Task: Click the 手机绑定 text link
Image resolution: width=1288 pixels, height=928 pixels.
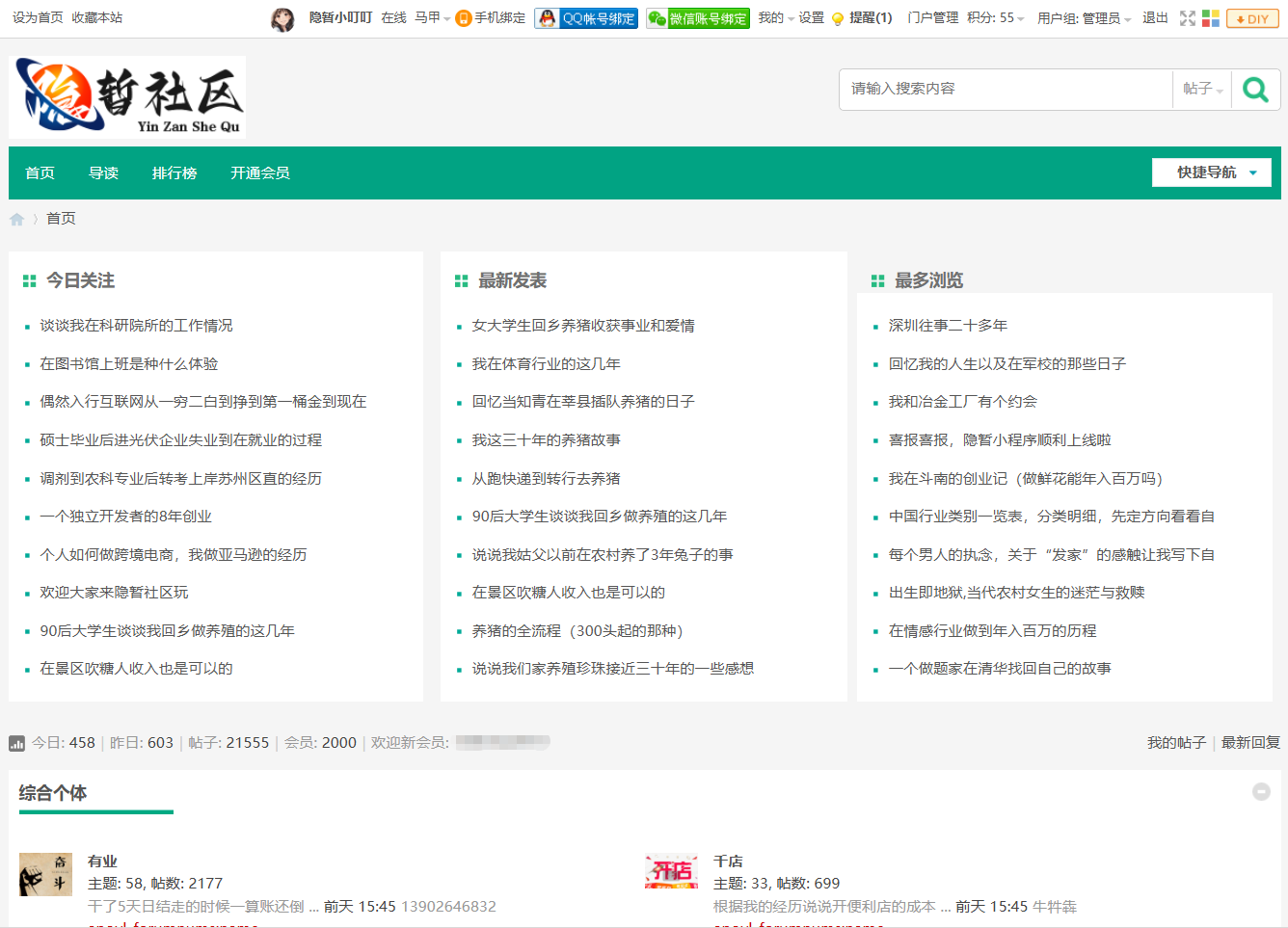Action: pos(499,18)
